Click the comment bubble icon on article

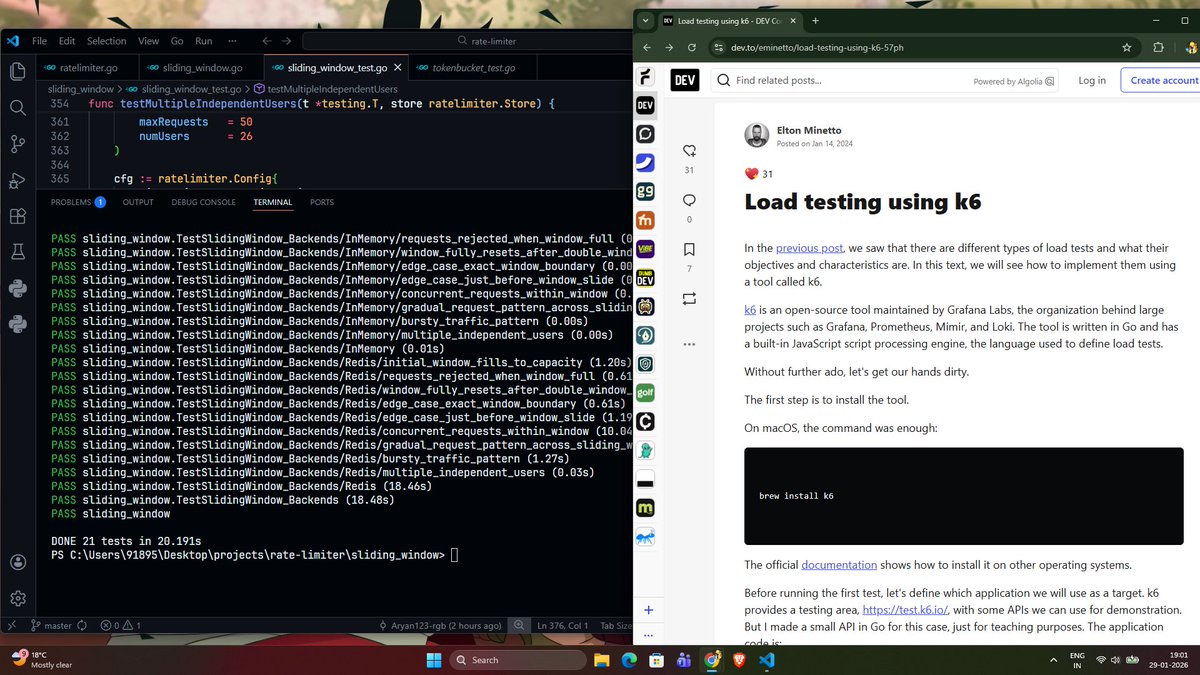click(x=689, y=200)
